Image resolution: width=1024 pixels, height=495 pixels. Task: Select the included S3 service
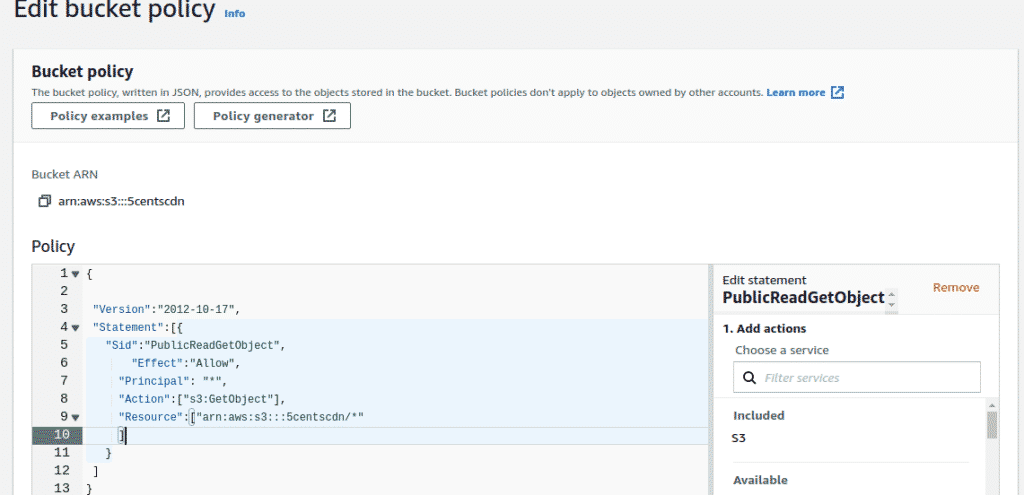[739, 438]
